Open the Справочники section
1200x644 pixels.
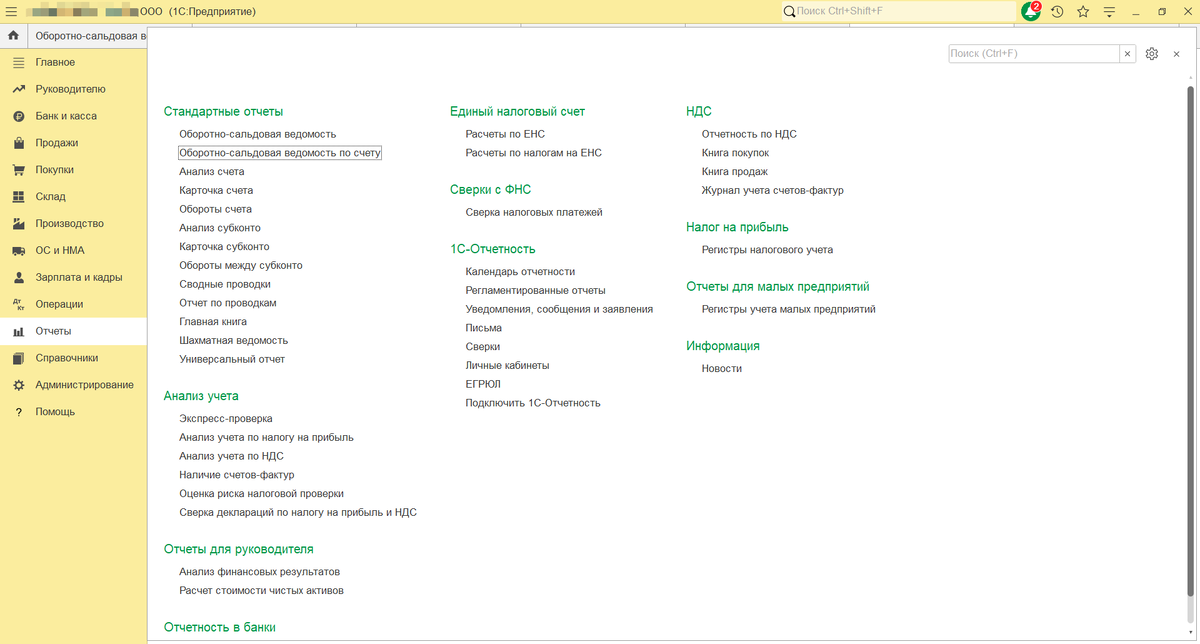(x=73, y=358)
